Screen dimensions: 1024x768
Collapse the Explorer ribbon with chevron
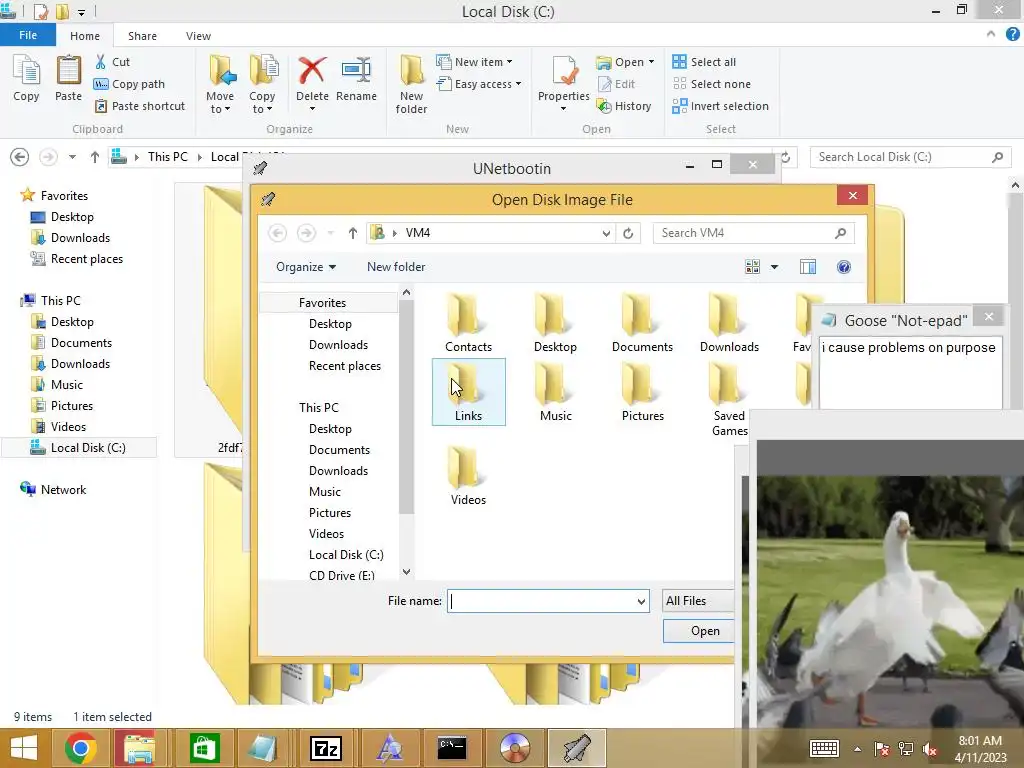click(x=991, y=34)
